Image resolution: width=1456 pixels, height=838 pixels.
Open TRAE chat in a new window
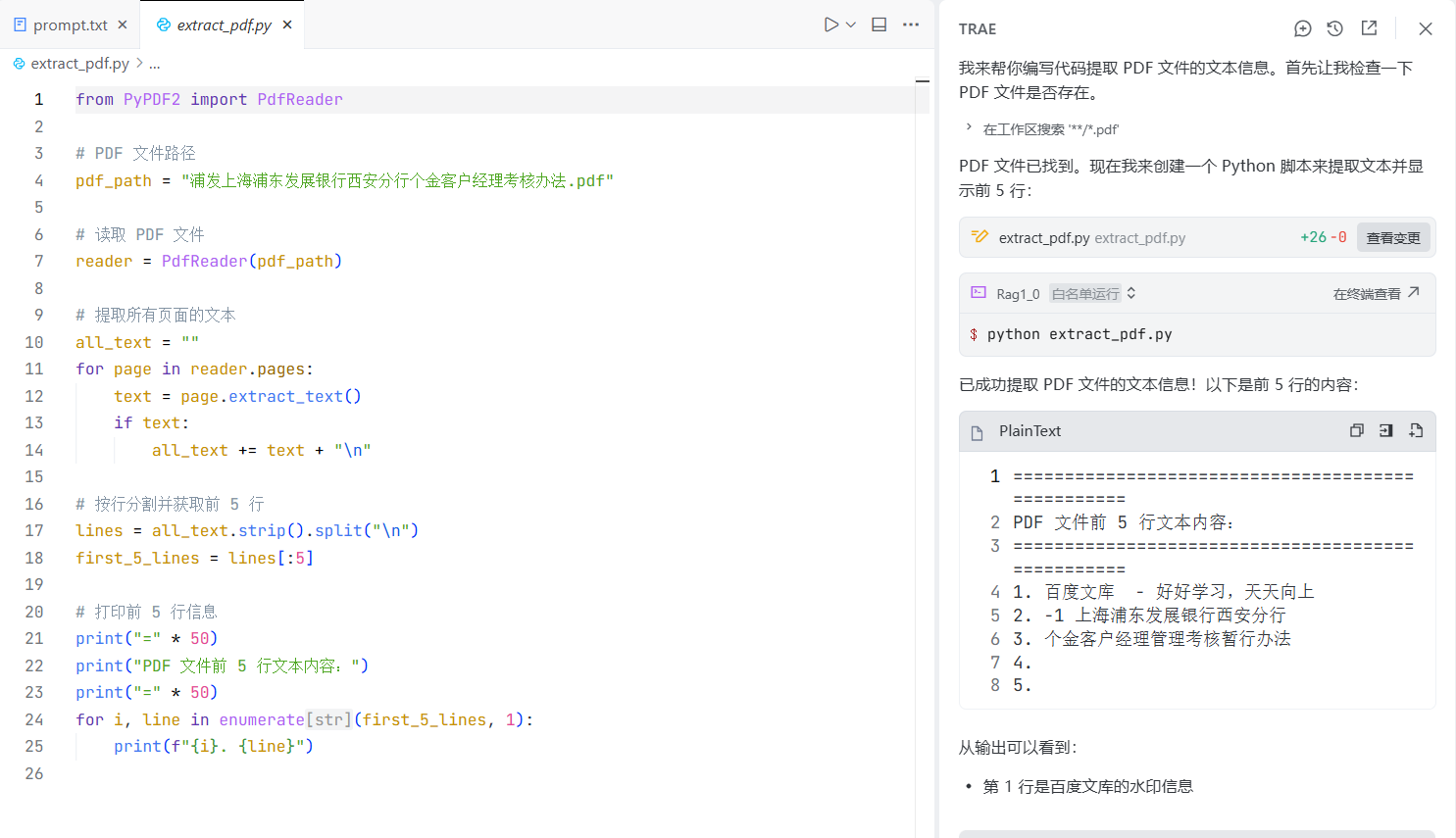[x=1369, y=28]
